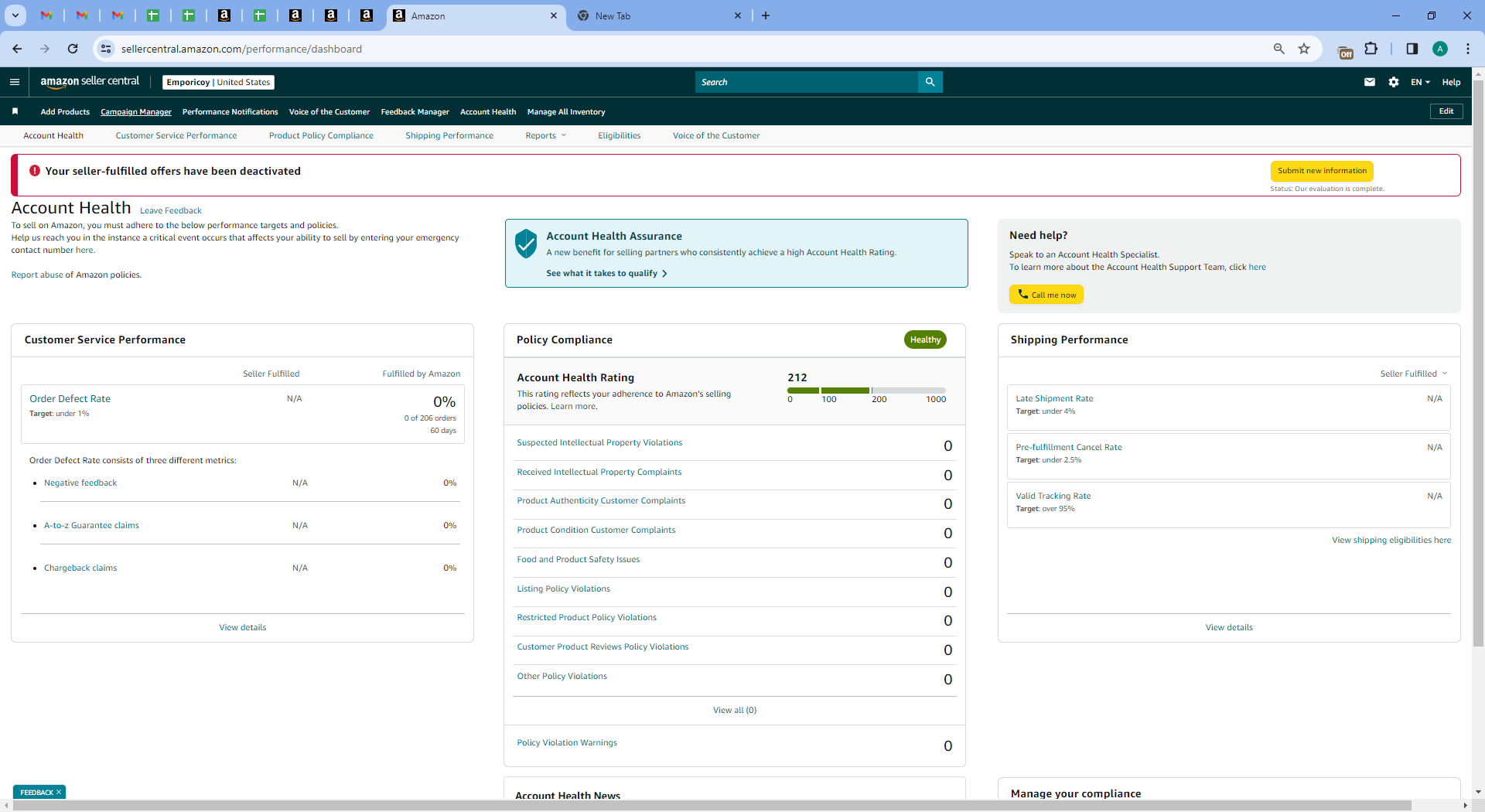Click the browser forward arrow
Viewport: 1485px width, 812px height.
click(x=45, y=49)
